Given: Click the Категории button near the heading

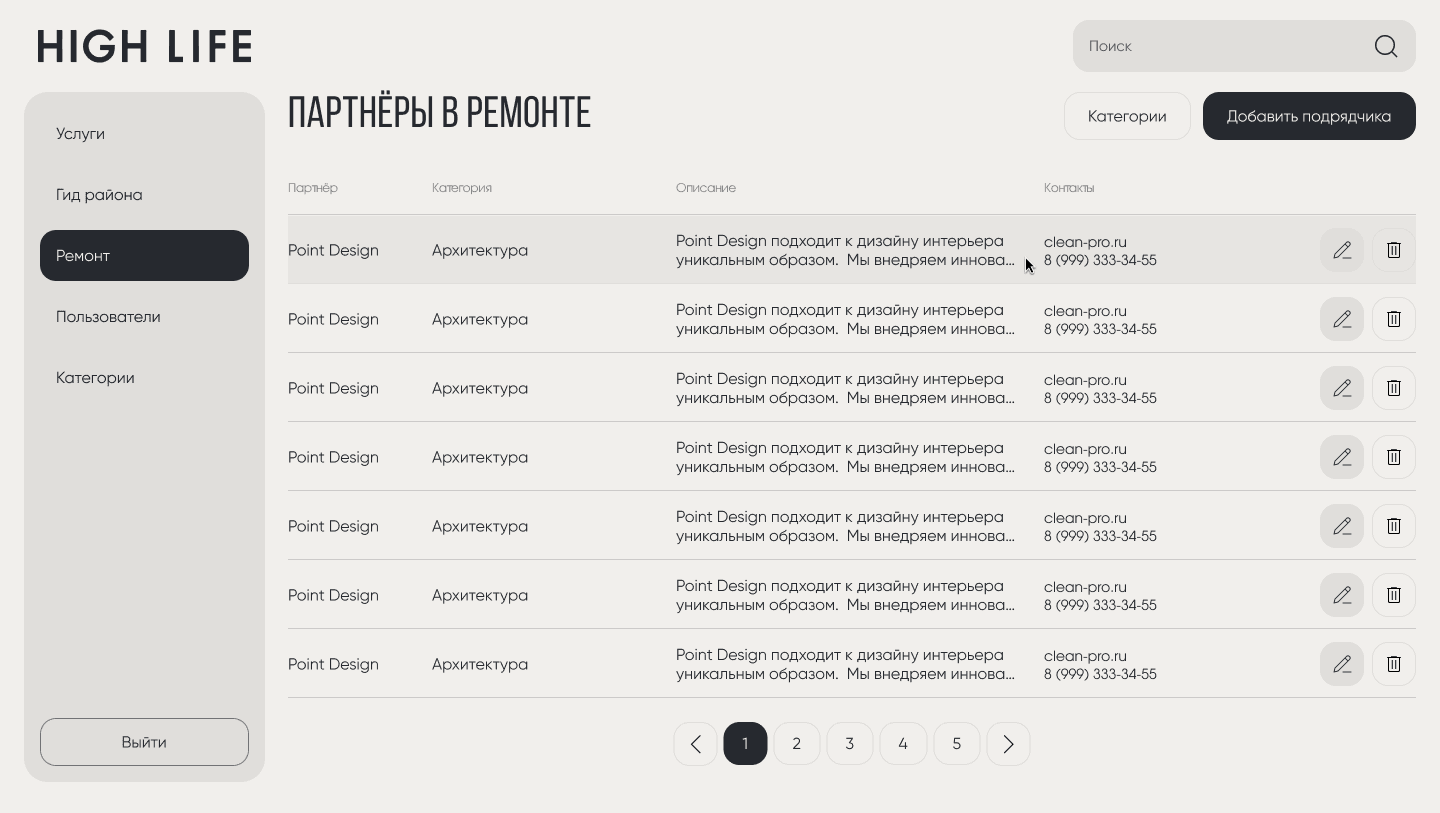Looking at the screenshot, I should click(x=1126, y=116).
